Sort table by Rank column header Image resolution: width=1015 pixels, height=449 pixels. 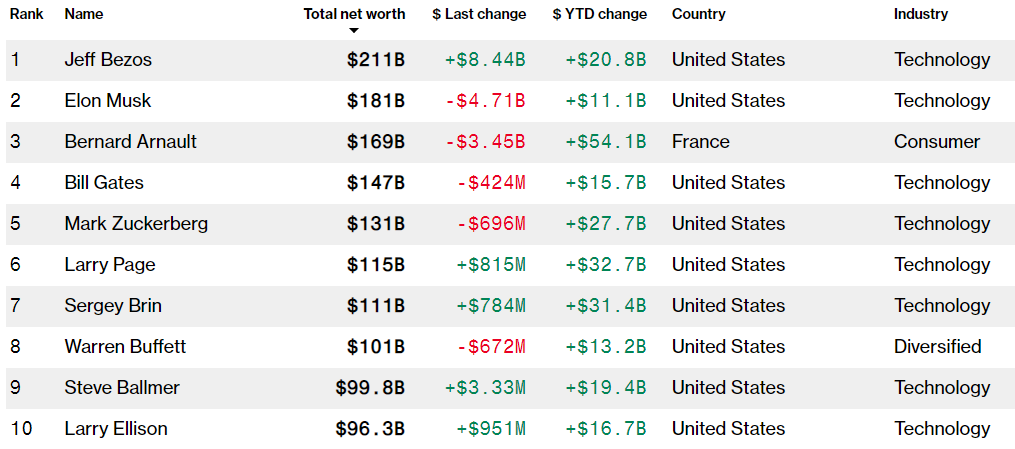click(x=26, y=14)
